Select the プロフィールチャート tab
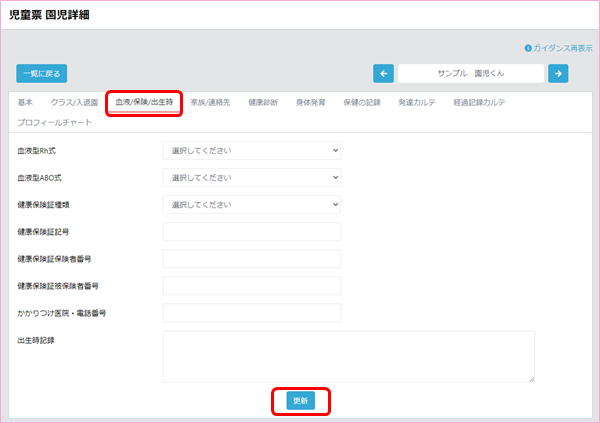 pos(55,122)
